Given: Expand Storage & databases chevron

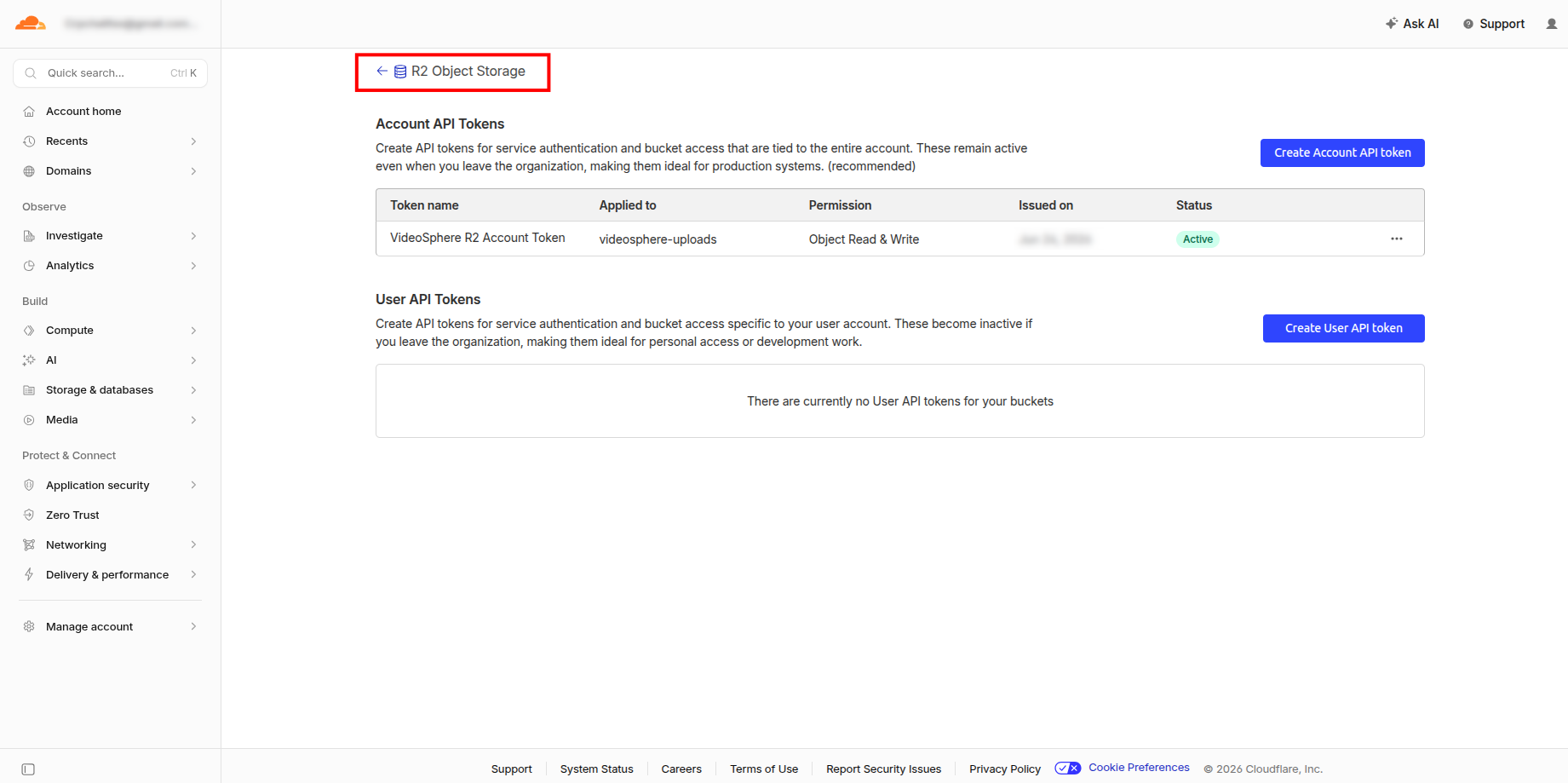Looking at the screenshot, I should pos(194,390).
